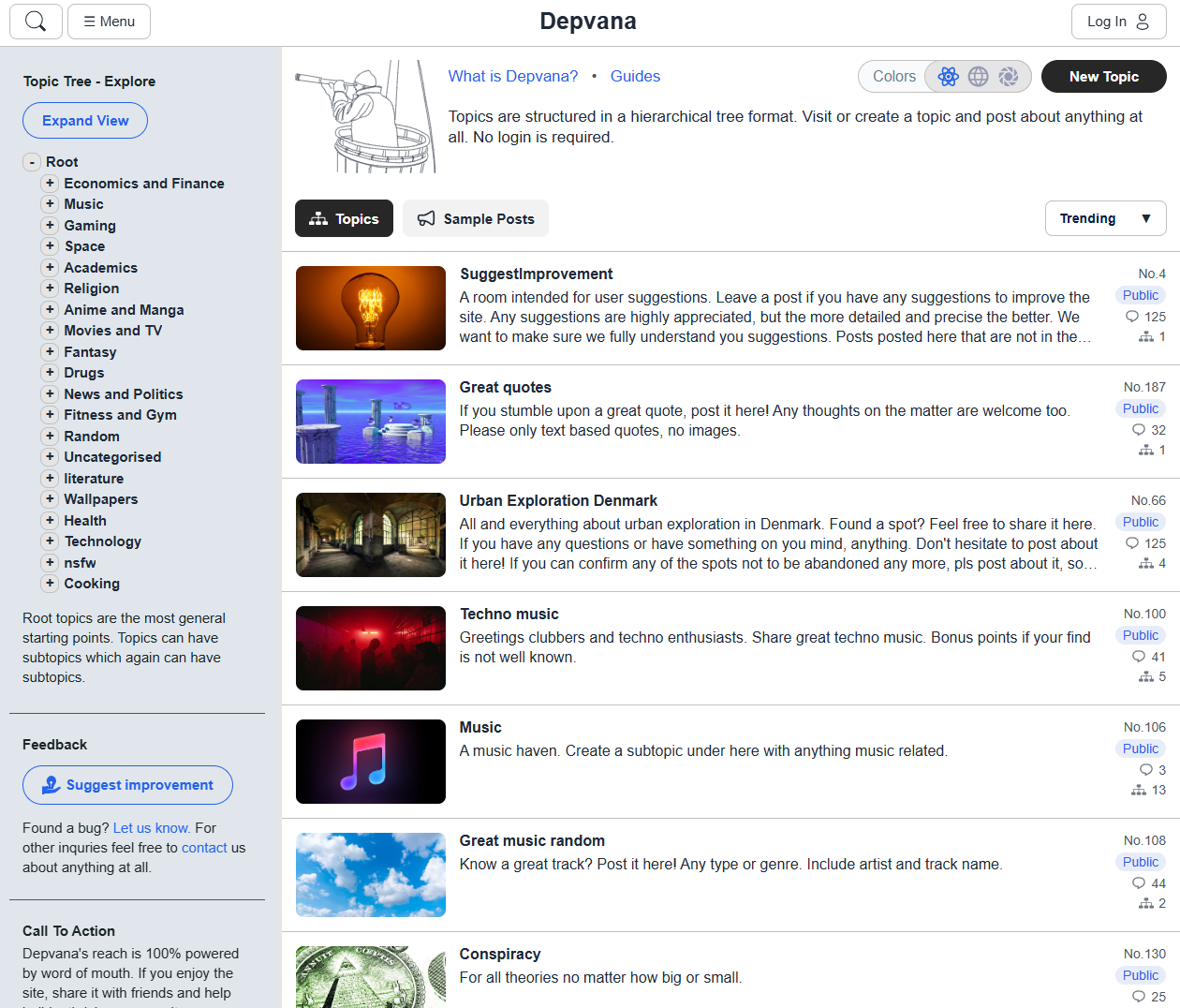This screenshot has width=1180, height=1008.
Task: Open search from the magnifier icon
Action: [x=35, y=21]
